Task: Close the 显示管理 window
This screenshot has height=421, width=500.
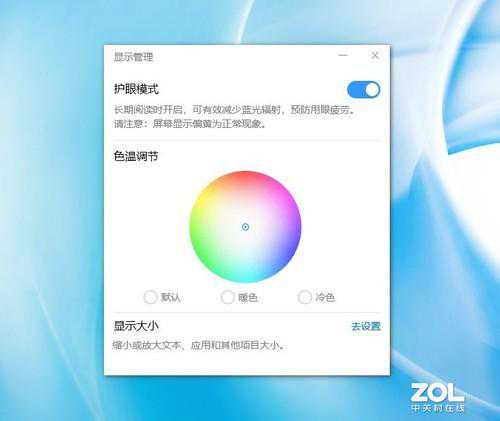Action: [375, 55]
